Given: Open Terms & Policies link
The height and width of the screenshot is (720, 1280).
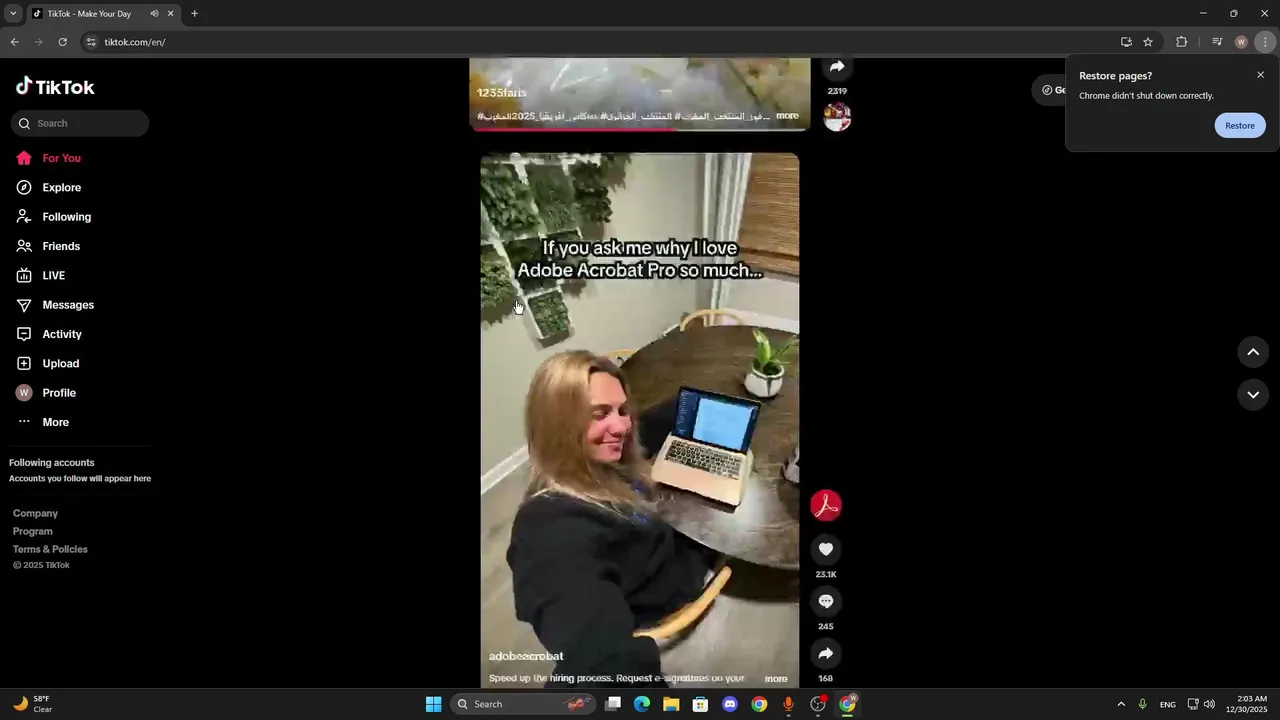Looking at the screenshot, I should pyautogui.click(x=50, y=549).
